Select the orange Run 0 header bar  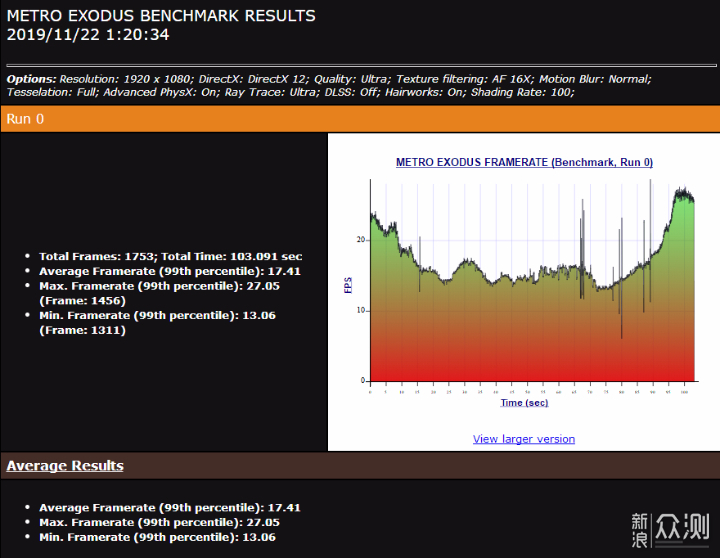[359, 119]
